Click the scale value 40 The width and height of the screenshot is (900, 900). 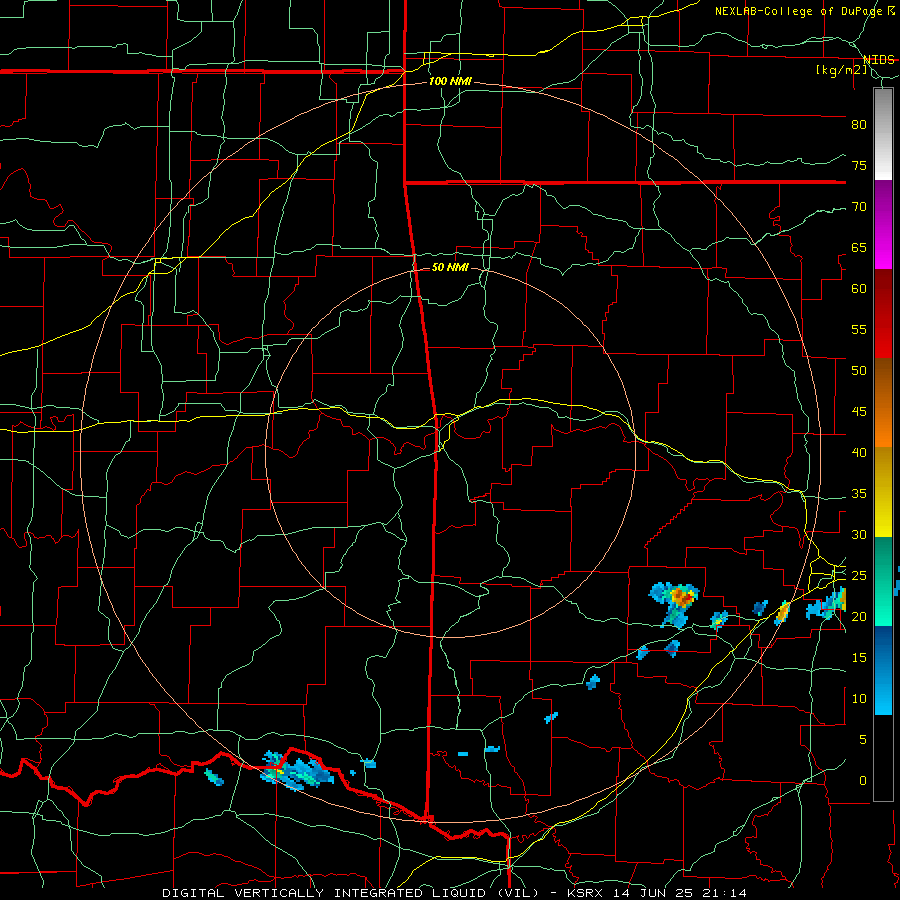tap(859, 453)
